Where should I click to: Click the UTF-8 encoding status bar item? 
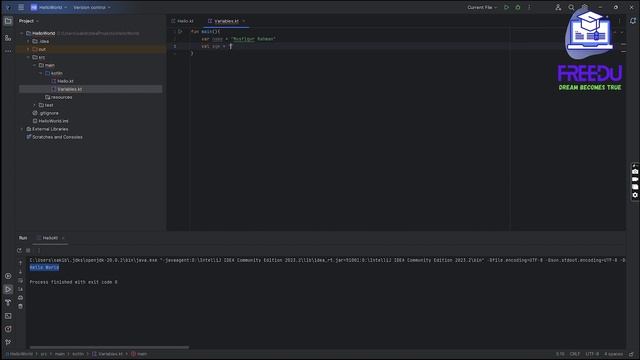(592, 354)
